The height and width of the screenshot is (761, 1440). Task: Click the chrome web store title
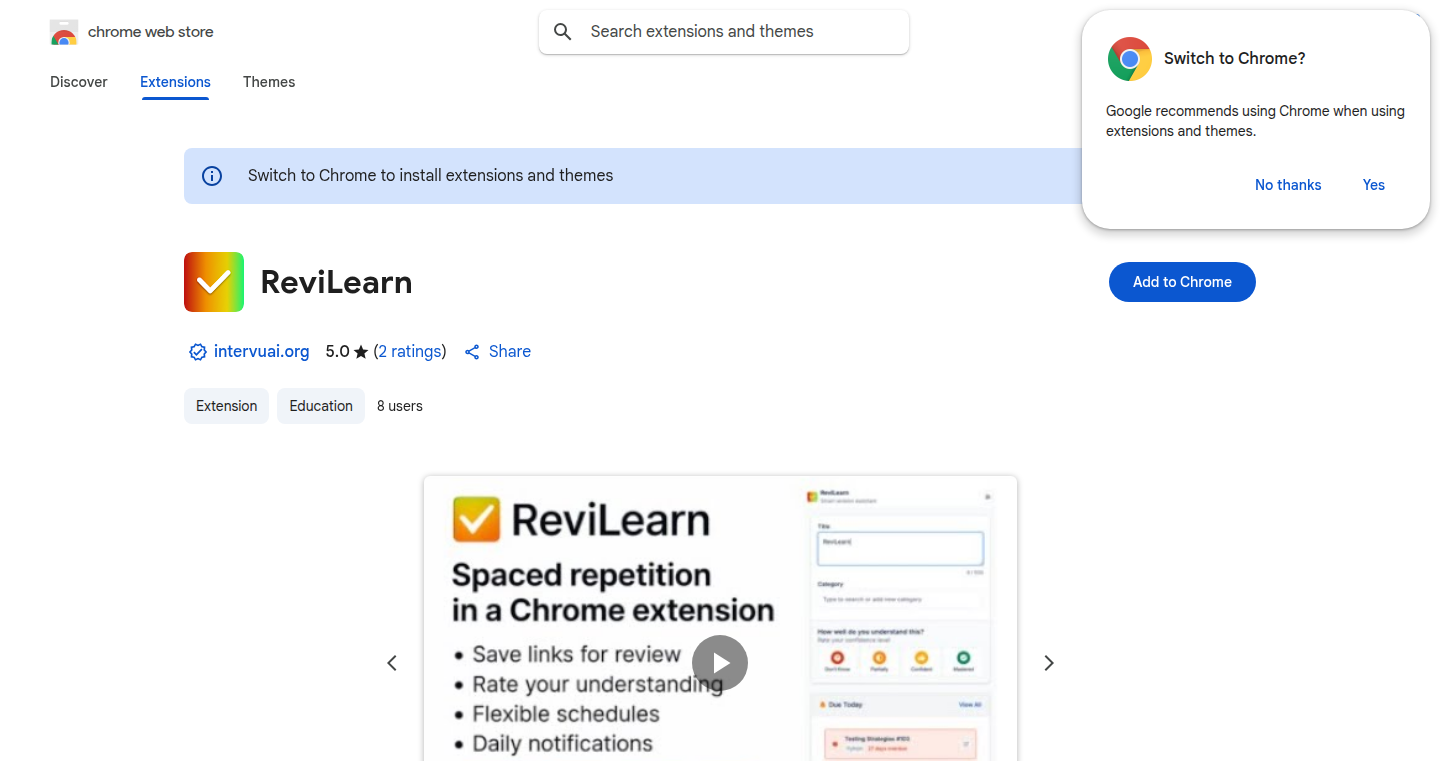[x=151, y=32]
